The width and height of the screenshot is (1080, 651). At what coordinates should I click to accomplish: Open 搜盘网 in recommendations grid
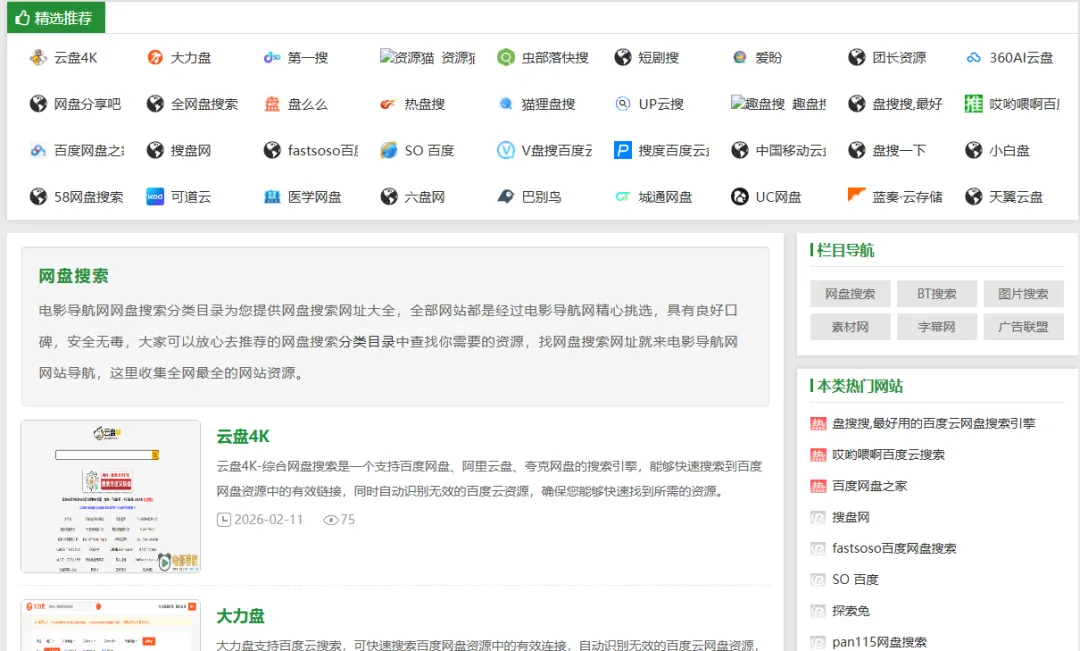pos(191,150)
